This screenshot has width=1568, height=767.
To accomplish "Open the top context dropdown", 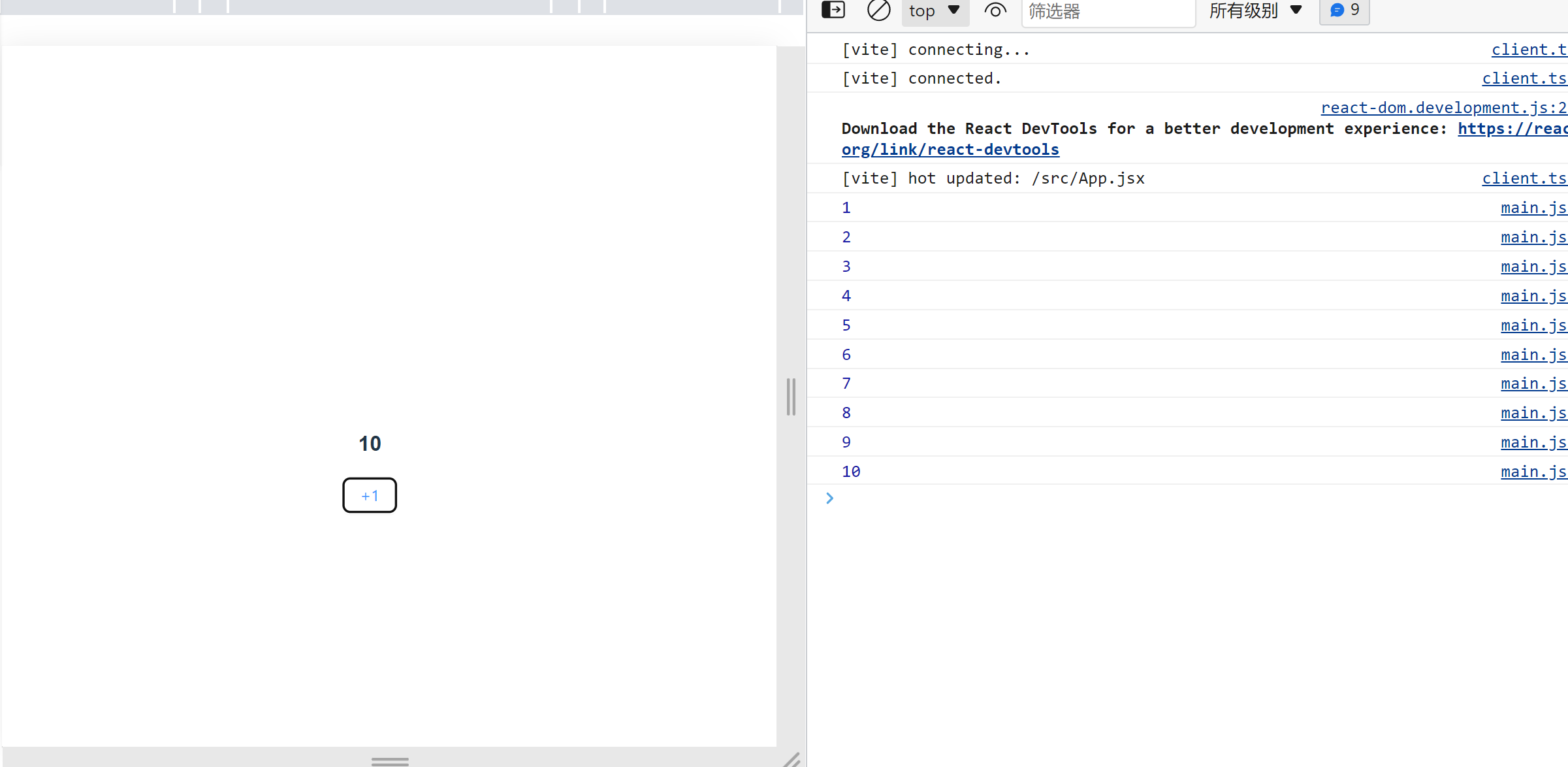I will [935, 11].
